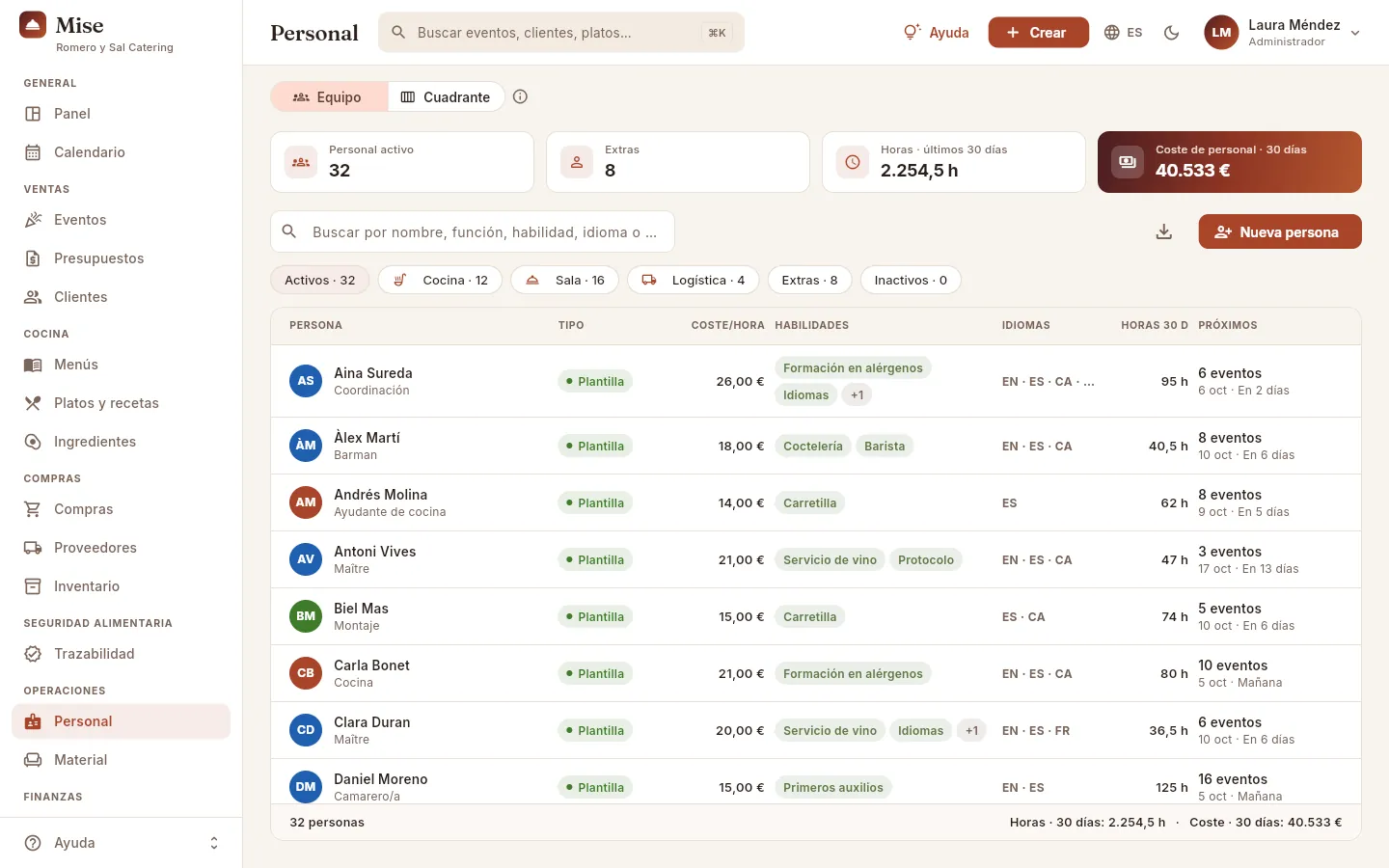Click the Coste de personal card

click(1230, 162)
